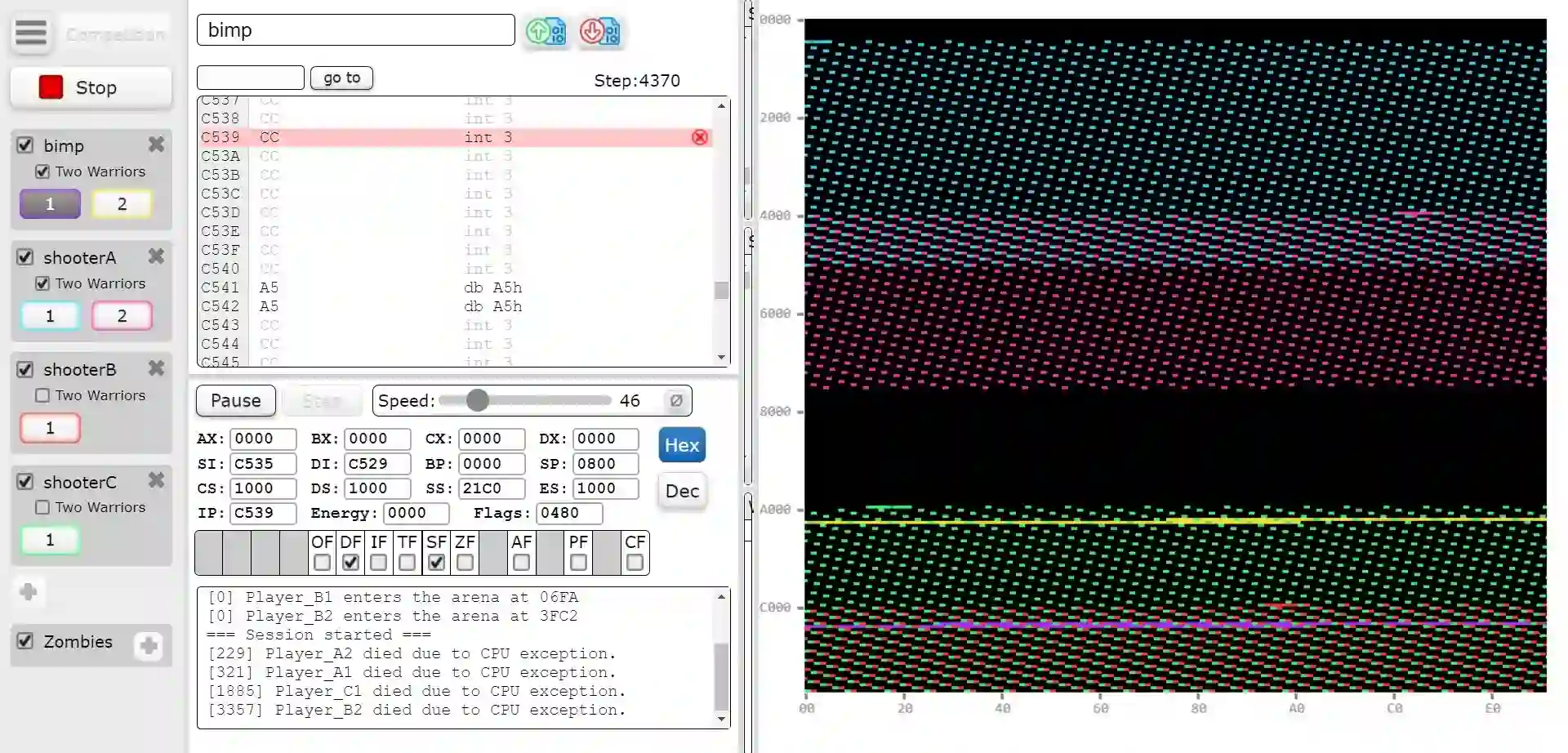Open the hamburger menu
This screenshot has height=753, width=1568.
pos(31,33)
